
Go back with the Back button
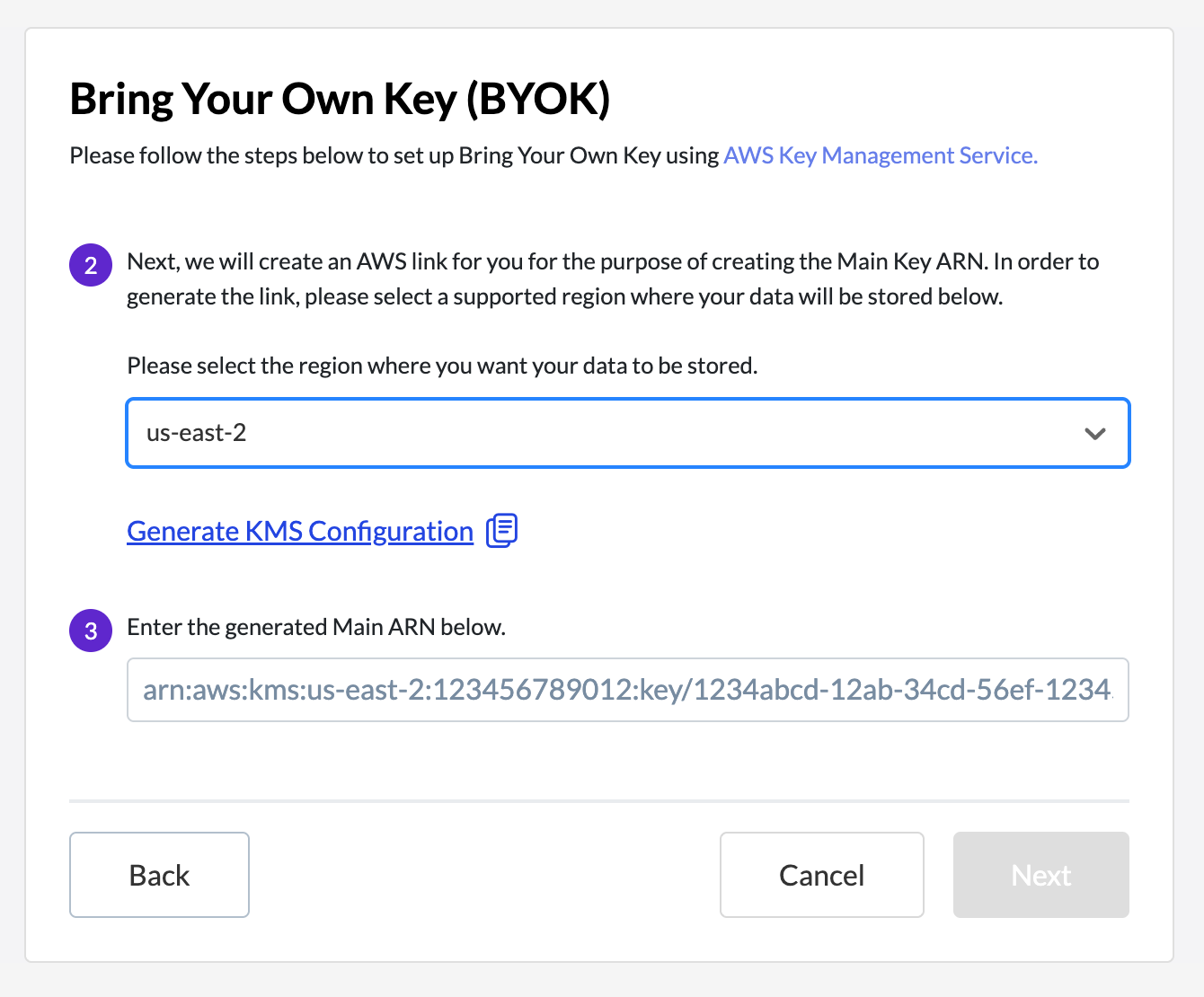pyautogui.click(x=159, y=875)
